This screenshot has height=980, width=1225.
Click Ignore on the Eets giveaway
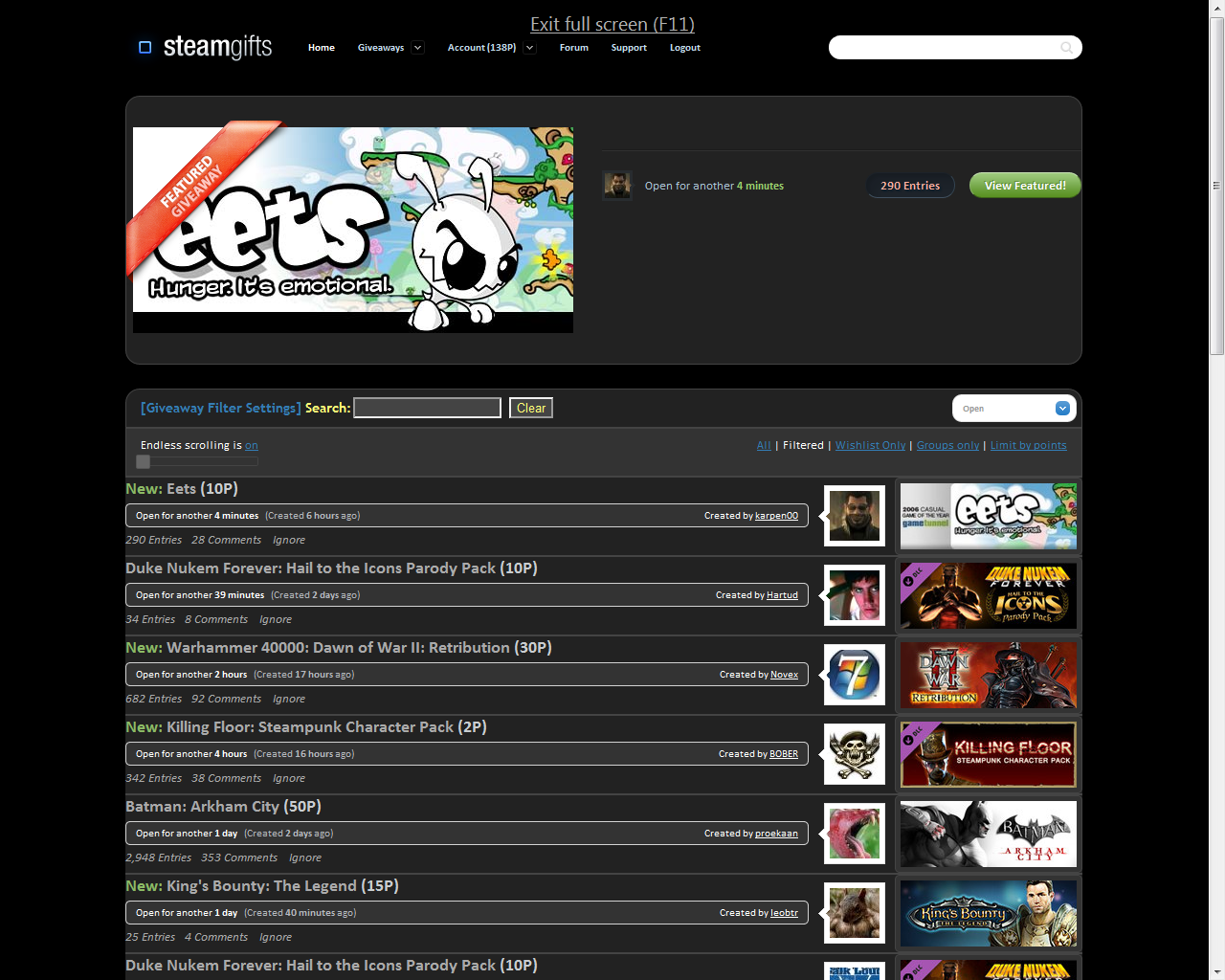289,541
